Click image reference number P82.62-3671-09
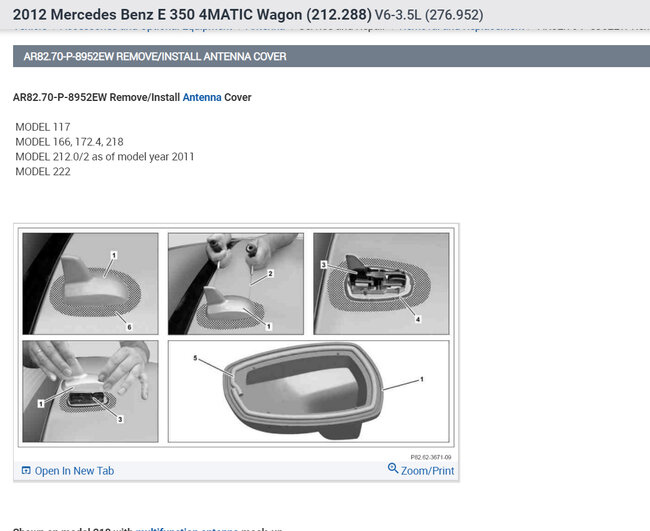650x531 pixels. click(x=431, y=457)
